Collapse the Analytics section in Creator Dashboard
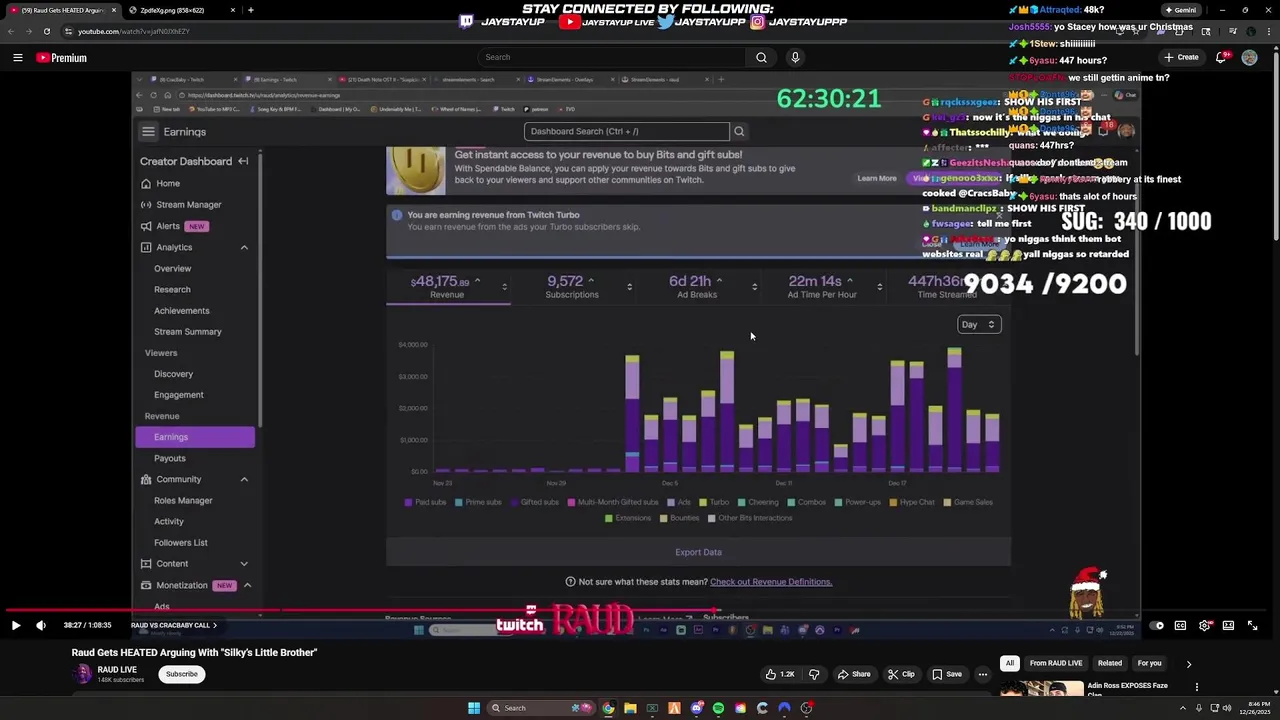The image size is (1280, 720). 244,247
